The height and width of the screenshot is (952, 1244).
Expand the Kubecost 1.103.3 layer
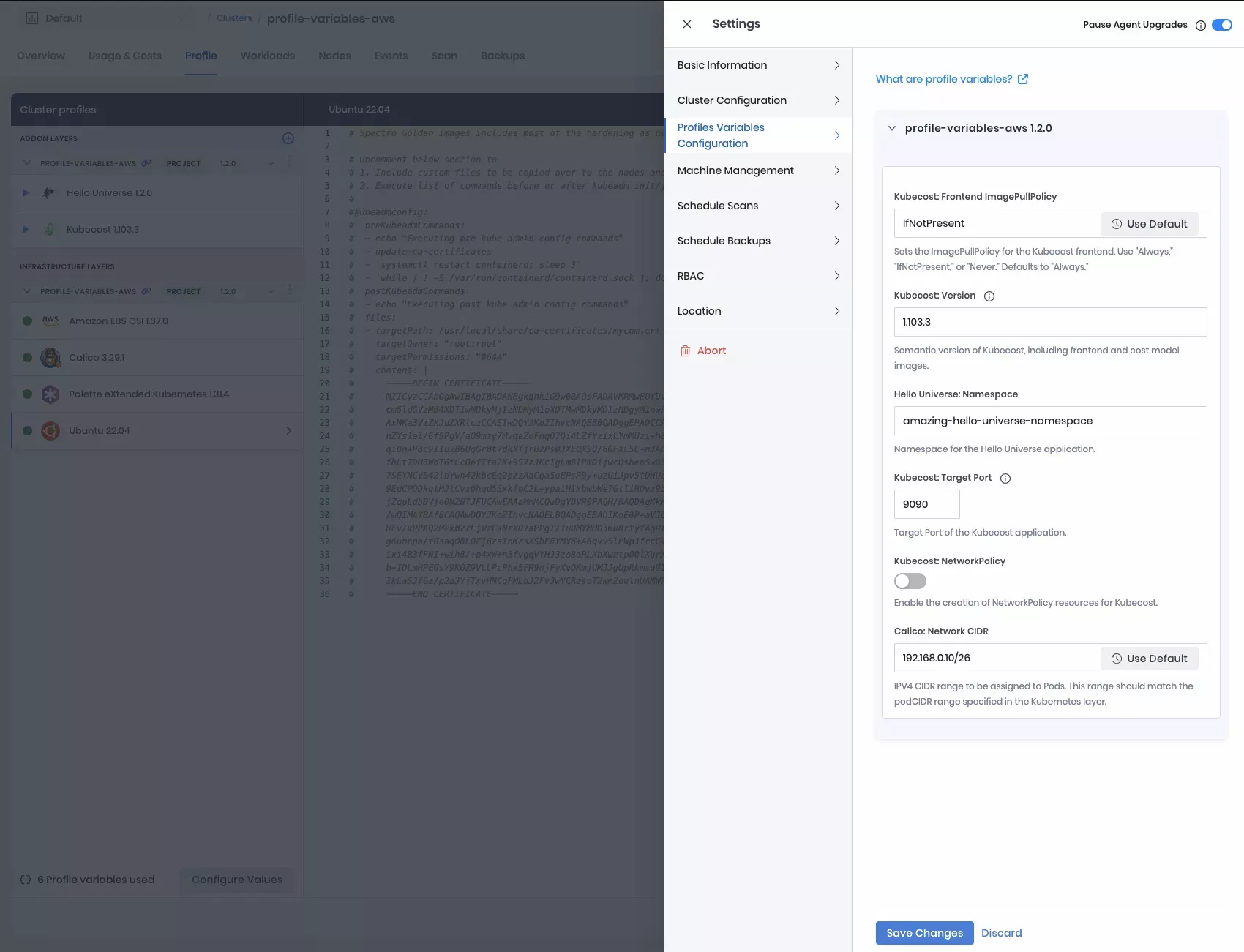point(26,230)
